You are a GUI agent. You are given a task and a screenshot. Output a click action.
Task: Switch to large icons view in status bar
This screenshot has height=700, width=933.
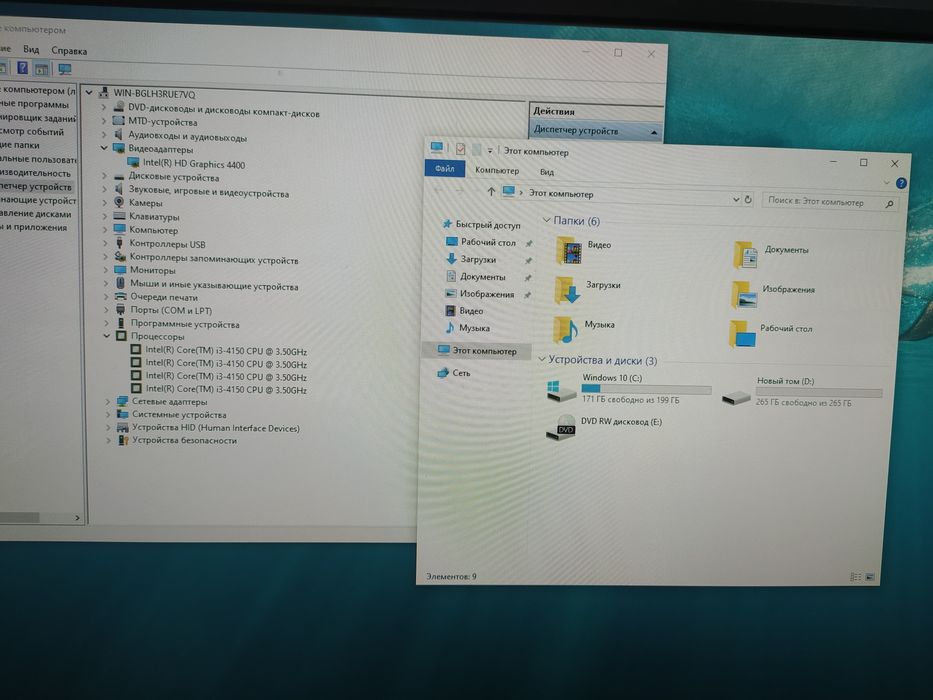870,577
